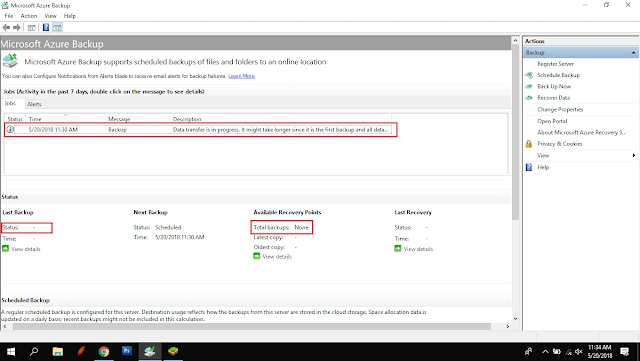Click the Forward arrow toolbar icon
Screen dimensions: 640x361
coord(17,27)
